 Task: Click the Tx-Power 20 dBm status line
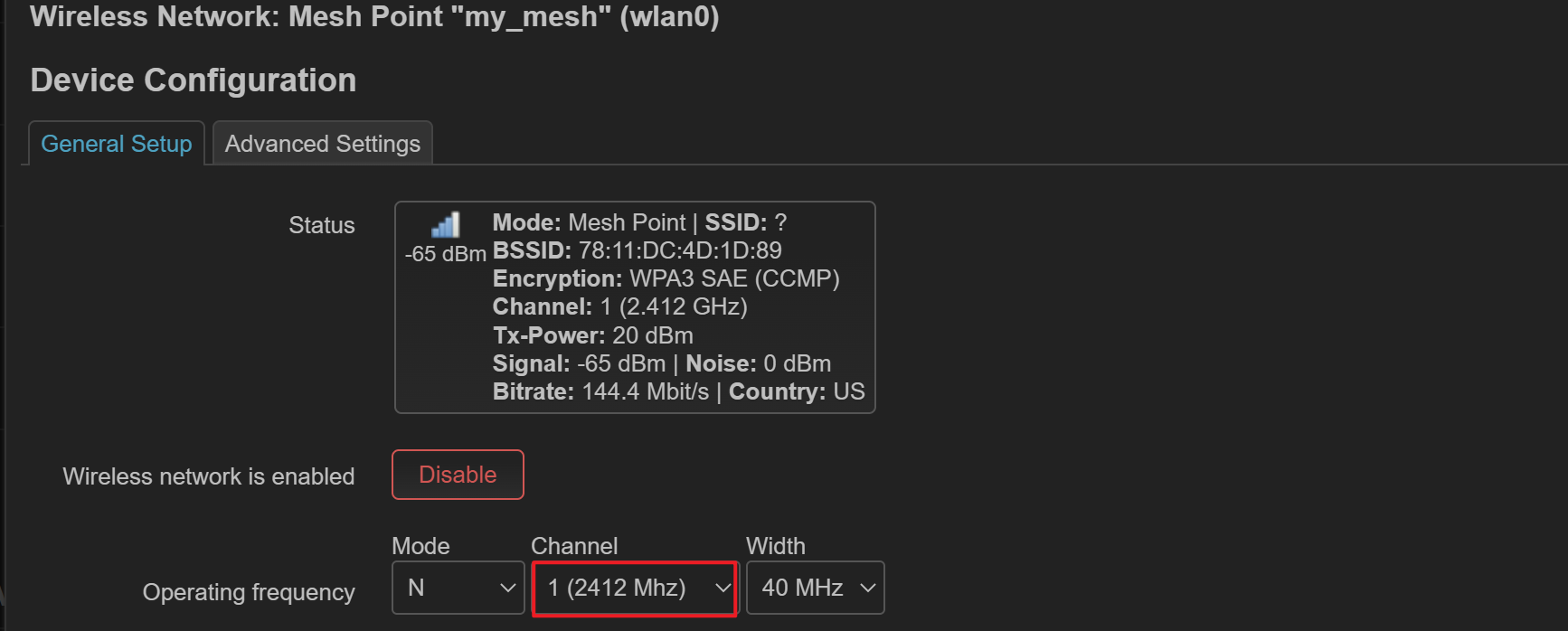(x=592, y=335)
